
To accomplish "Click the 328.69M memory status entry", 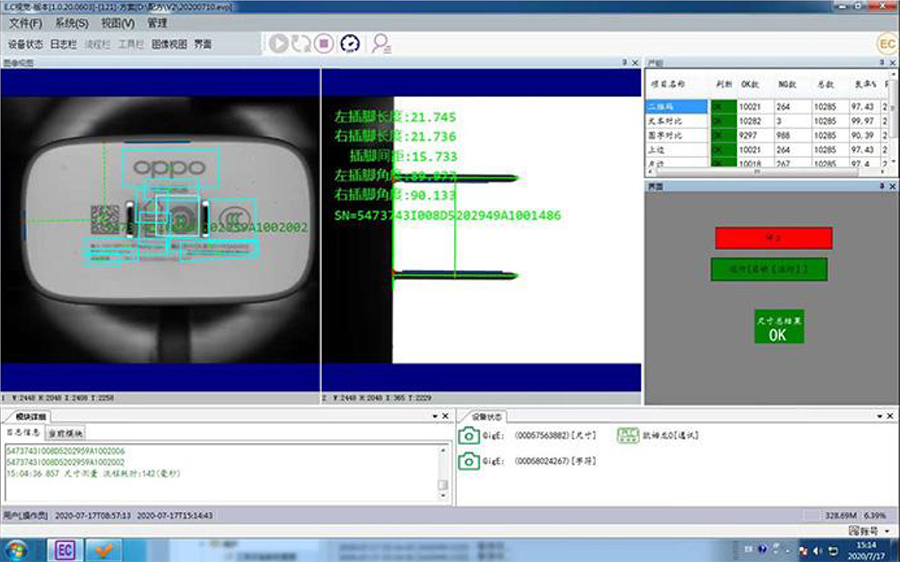I will point(841,516).
